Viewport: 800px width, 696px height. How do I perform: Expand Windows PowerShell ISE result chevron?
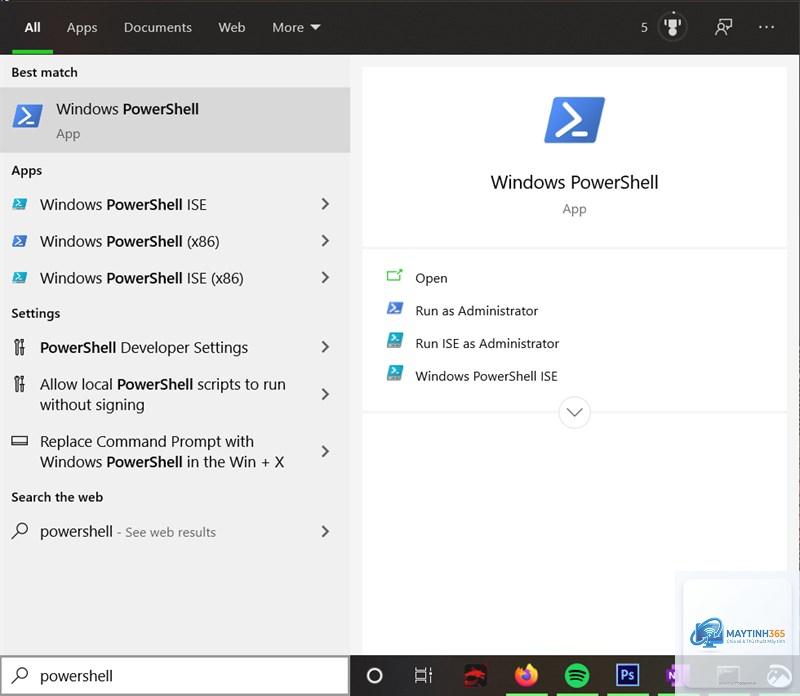pos(325,204)
